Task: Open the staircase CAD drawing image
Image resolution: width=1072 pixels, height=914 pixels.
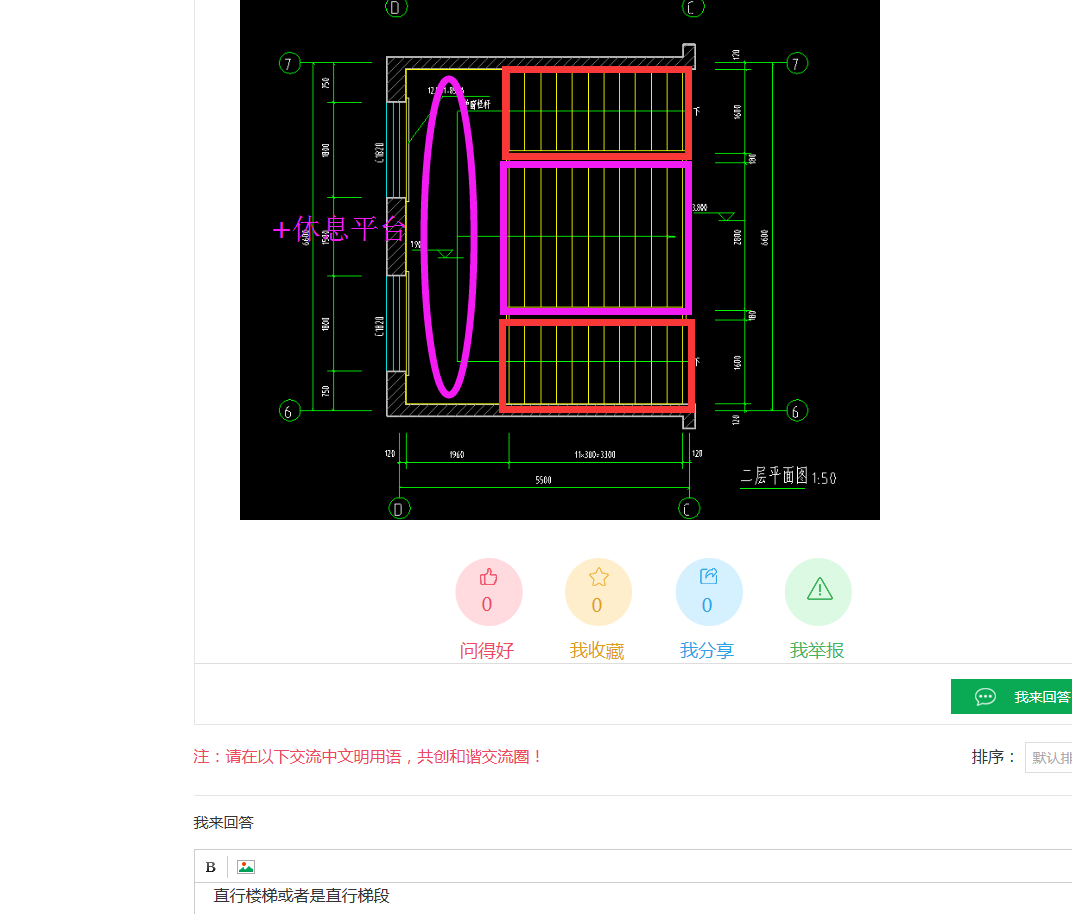Action: (x=559, y=260)
